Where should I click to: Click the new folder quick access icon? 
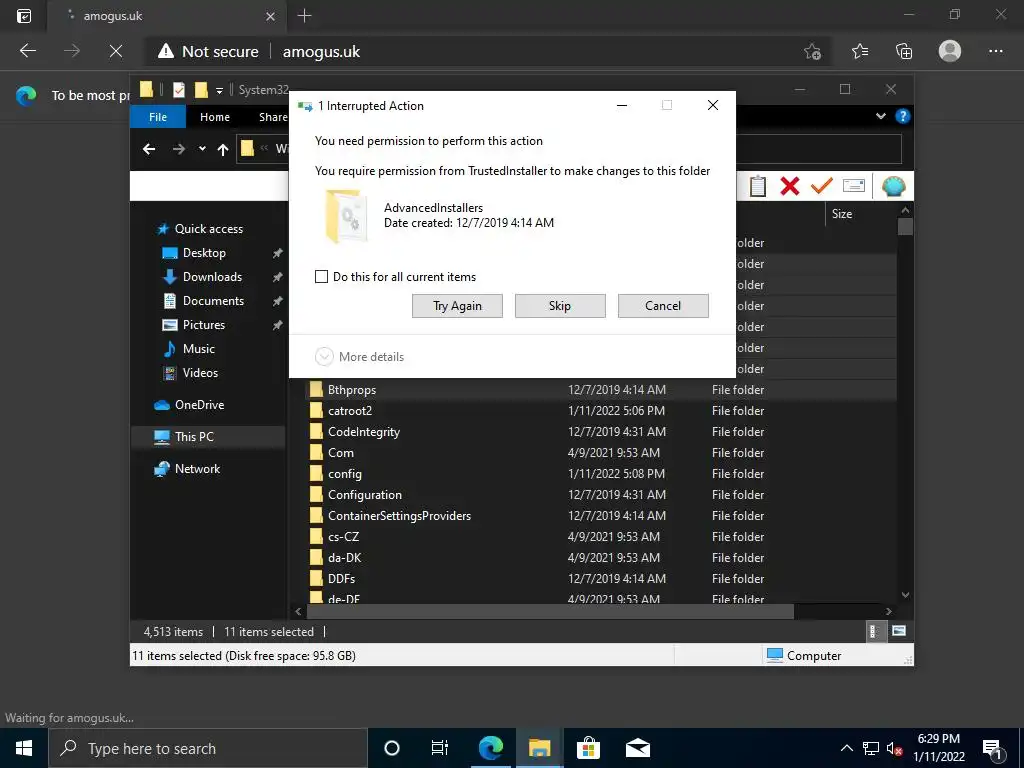click(201, 89)
